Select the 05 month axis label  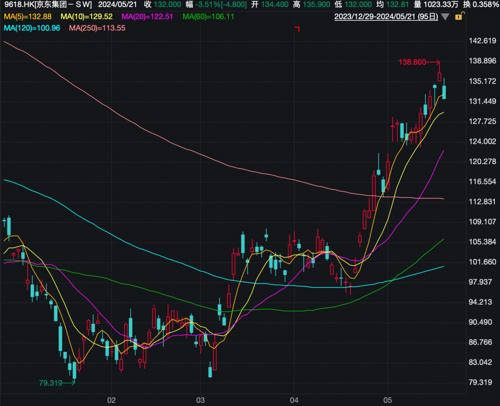pyautogui.click(x=388, y=400)
